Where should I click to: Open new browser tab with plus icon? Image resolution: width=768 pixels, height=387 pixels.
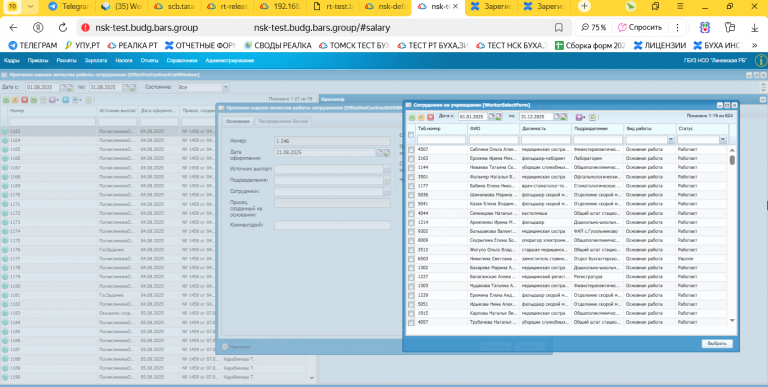584,6
